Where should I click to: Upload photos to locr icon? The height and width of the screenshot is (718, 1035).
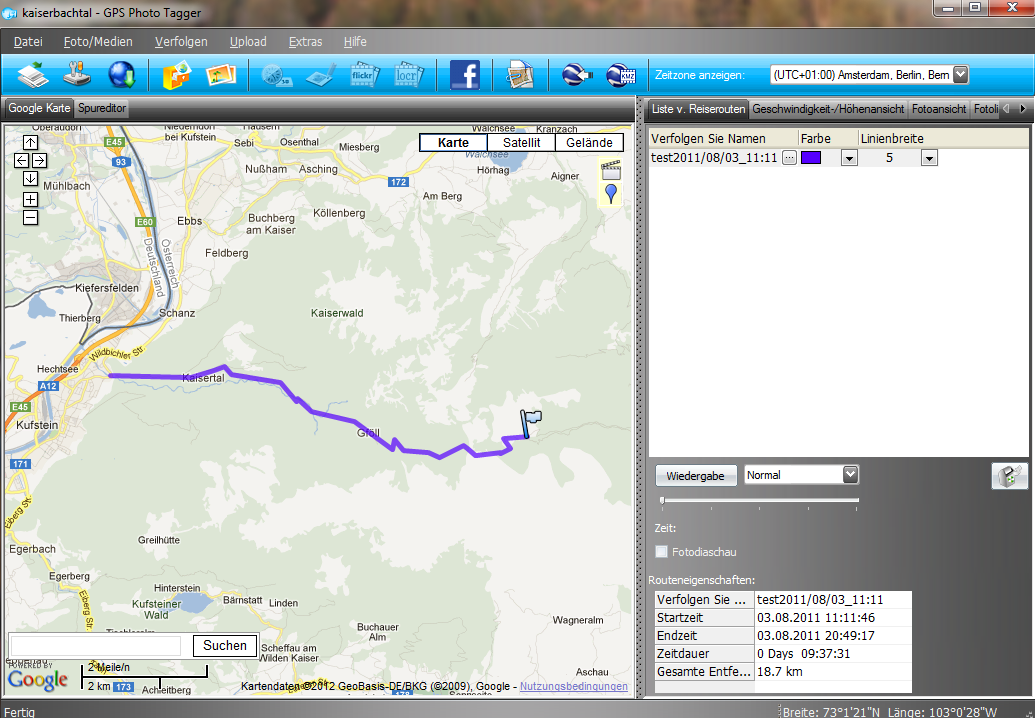coord(409,75)
